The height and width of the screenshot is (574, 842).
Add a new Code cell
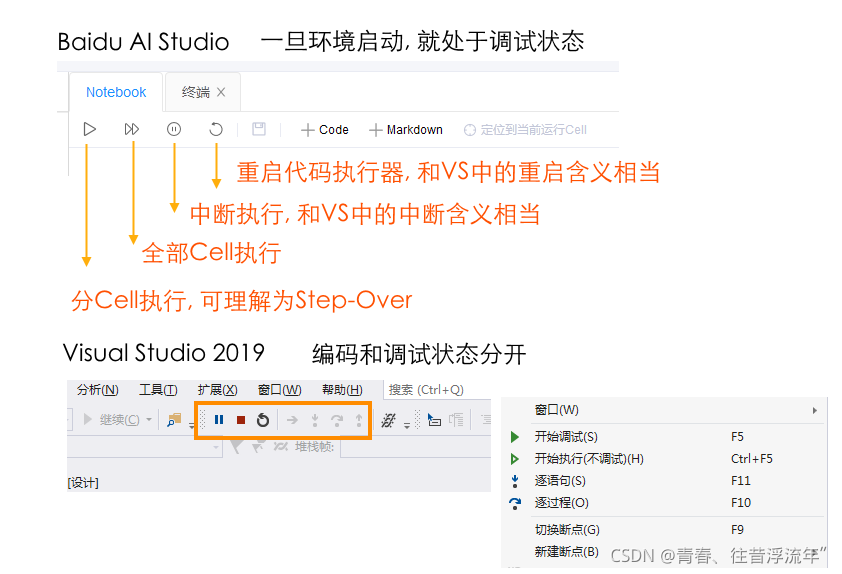[x=325, y=130]
